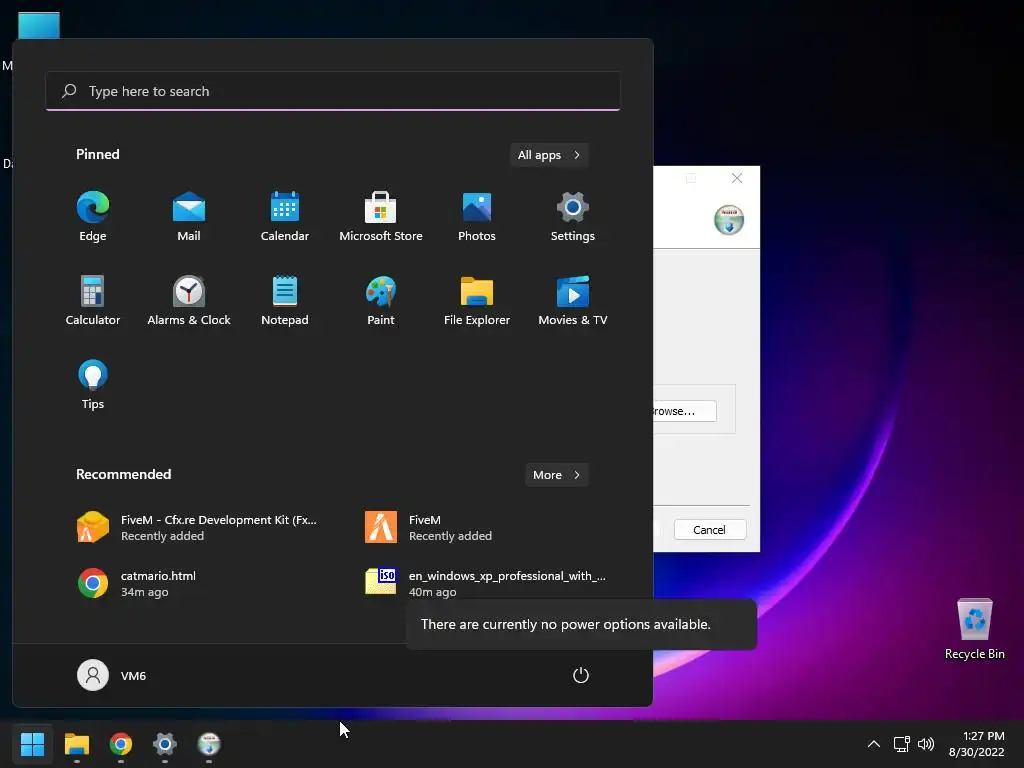Show hidden system tray icons
1024x768 pixels.
(873, 744)
